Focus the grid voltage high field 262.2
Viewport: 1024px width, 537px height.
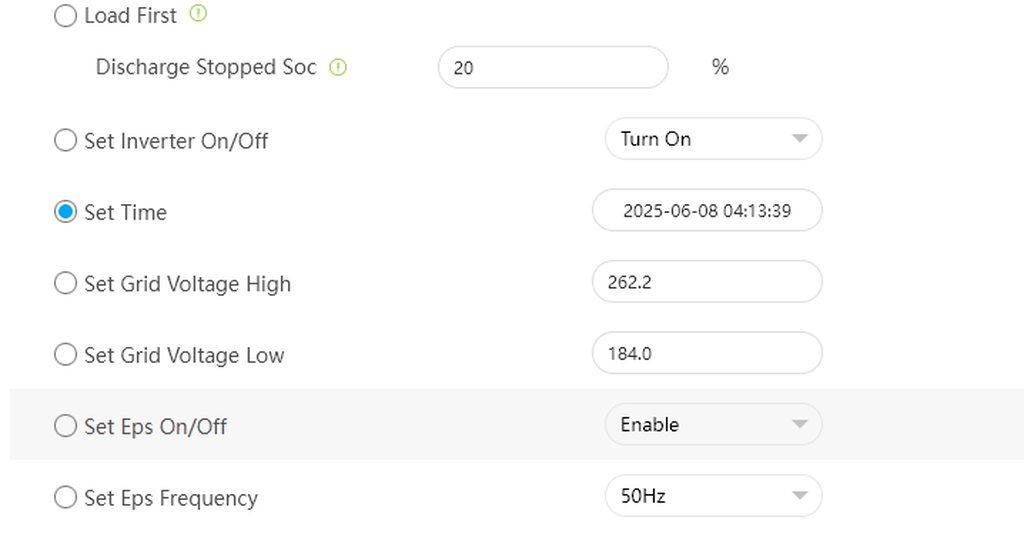707,282
